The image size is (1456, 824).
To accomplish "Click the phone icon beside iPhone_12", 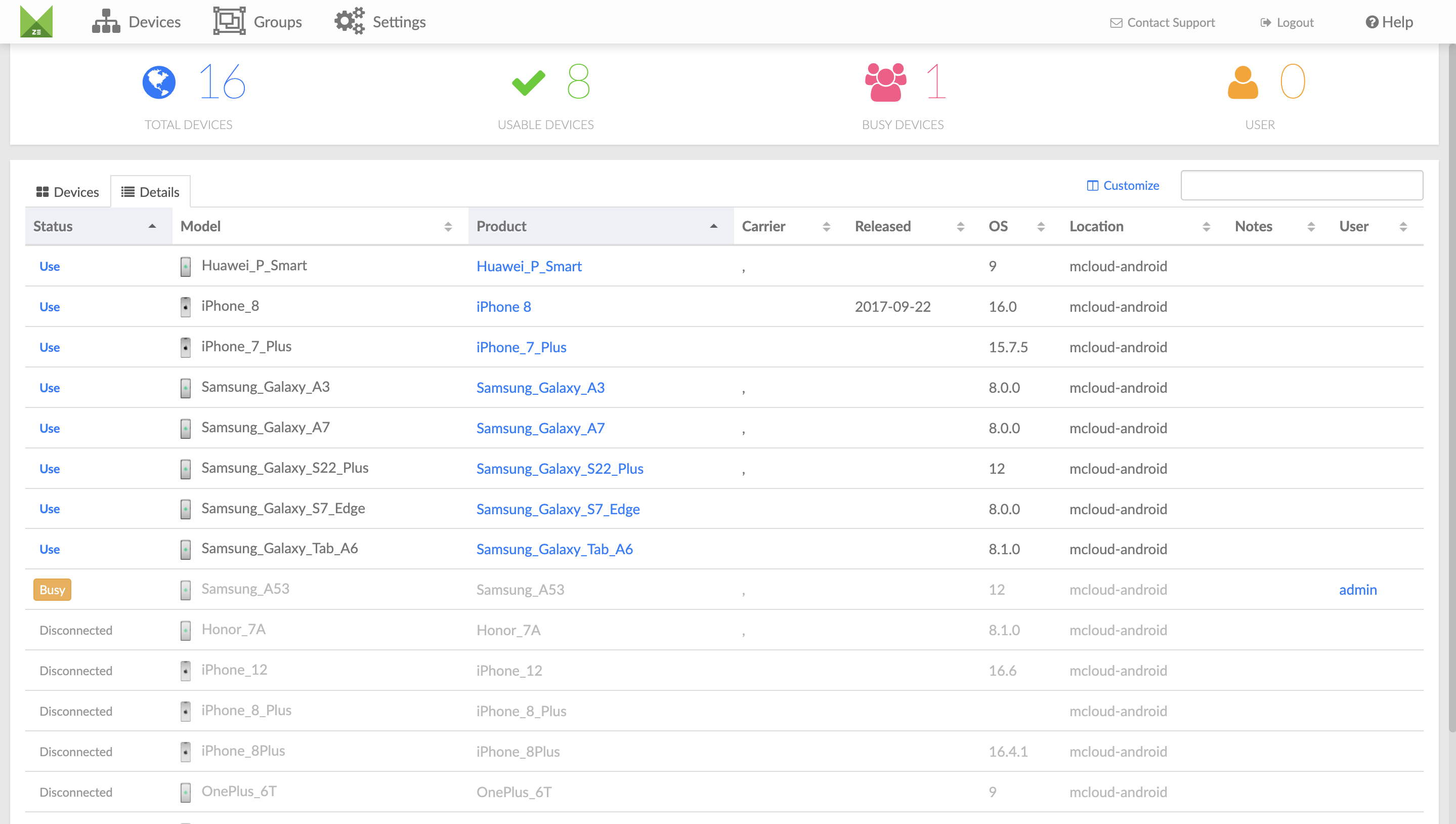I will pos(186,671).
